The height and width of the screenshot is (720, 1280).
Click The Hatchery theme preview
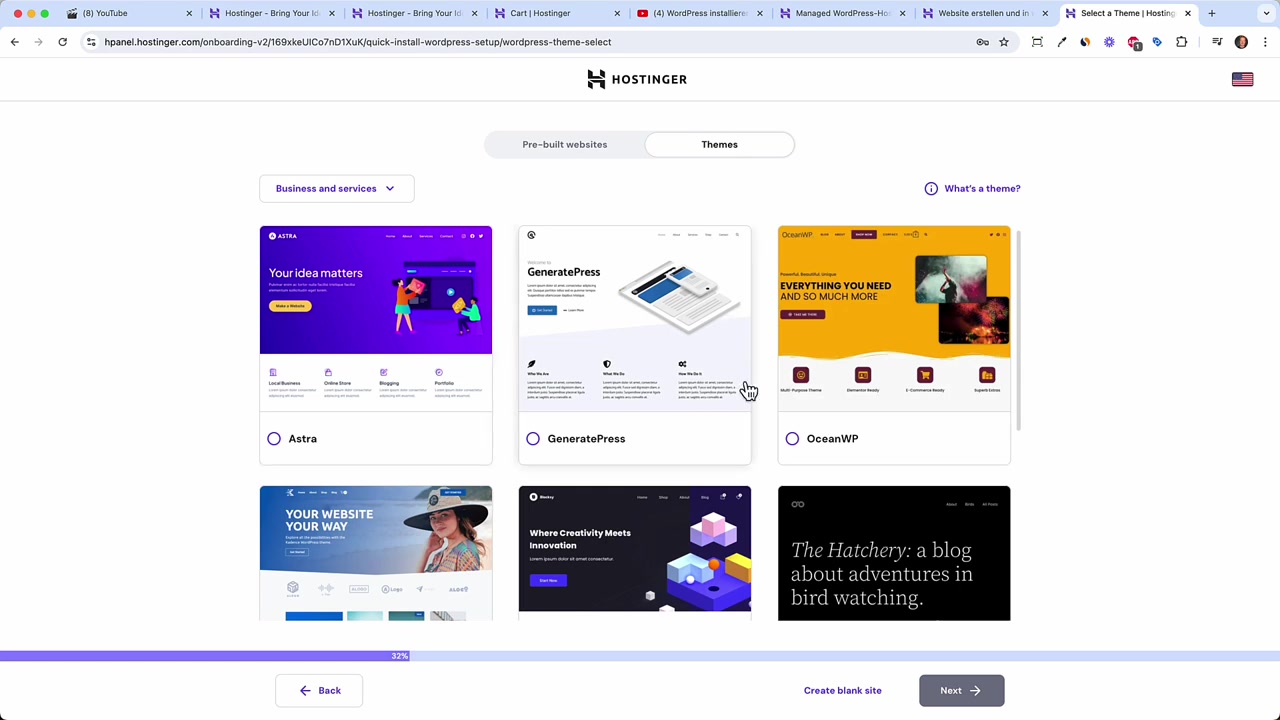894,553
